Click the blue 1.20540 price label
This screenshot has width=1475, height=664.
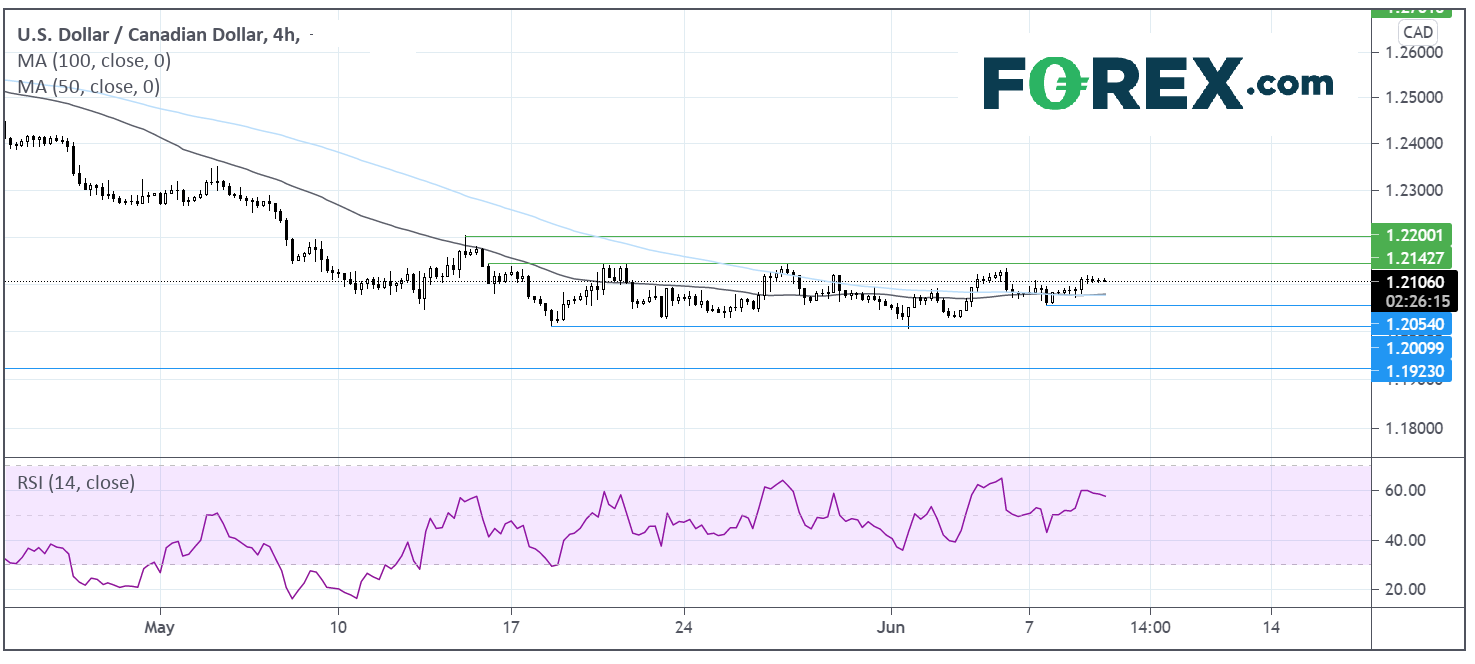pos(1412,324)
